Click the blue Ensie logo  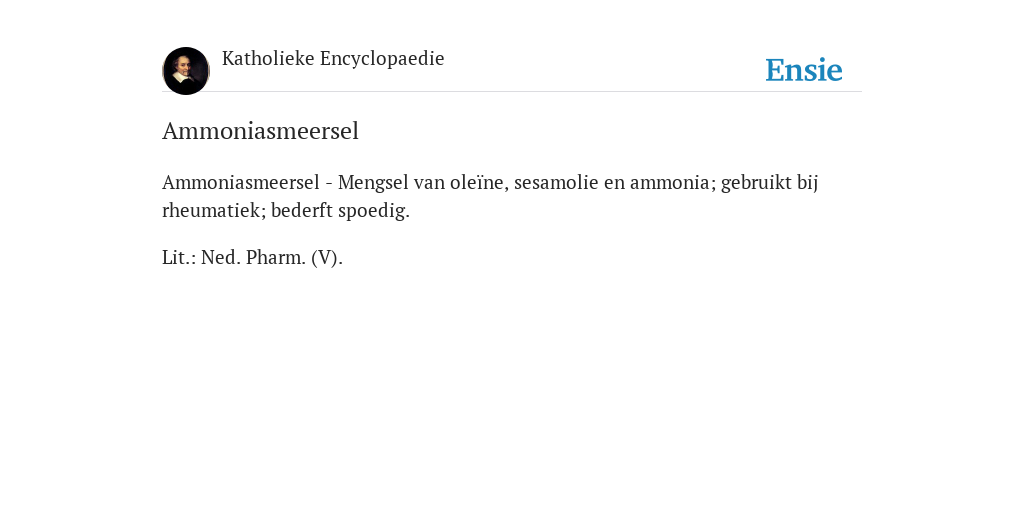804,71
